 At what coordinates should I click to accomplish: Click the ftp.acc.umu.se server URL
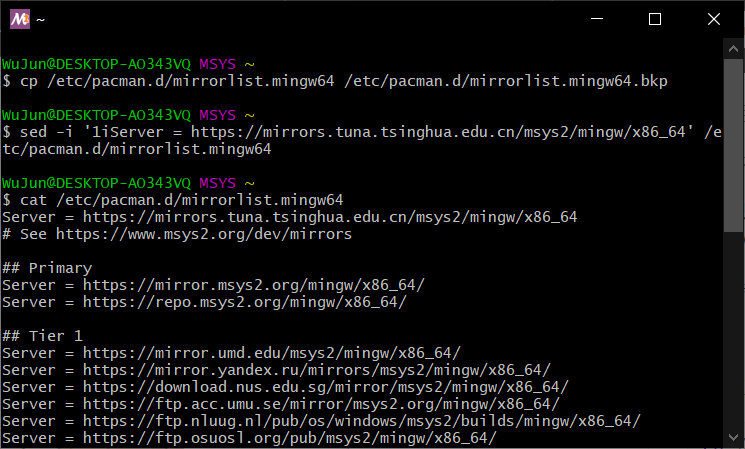pyautogui.click(x=321, y=404)
